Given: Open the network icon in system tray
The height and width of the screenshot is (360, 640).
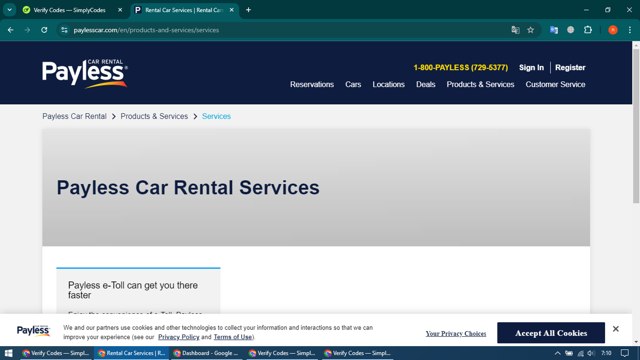Looking at the screenshot, I should [x=580, y=353].
